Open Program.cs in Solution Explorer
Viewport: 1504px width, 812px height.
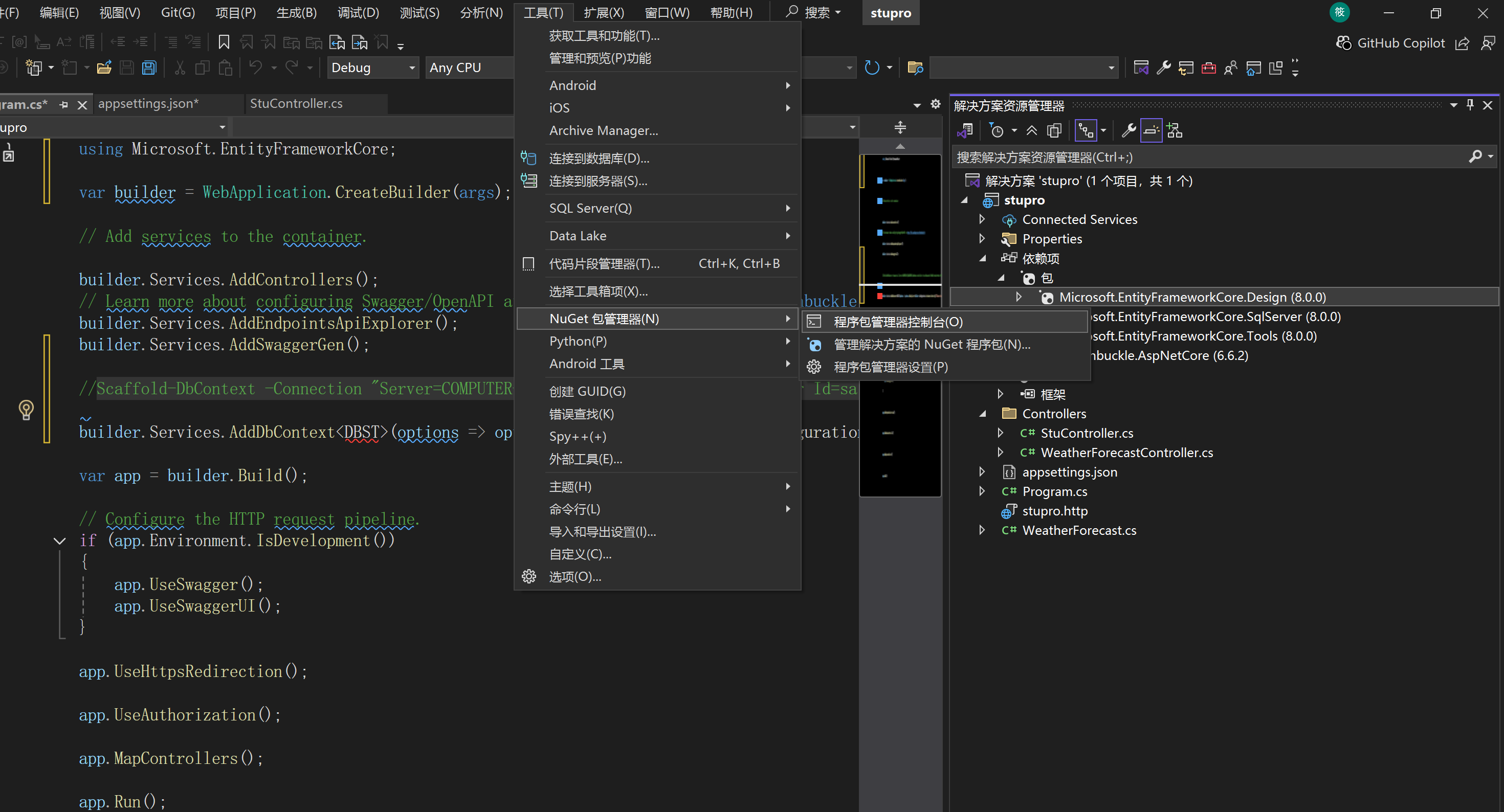[1054, 491]
